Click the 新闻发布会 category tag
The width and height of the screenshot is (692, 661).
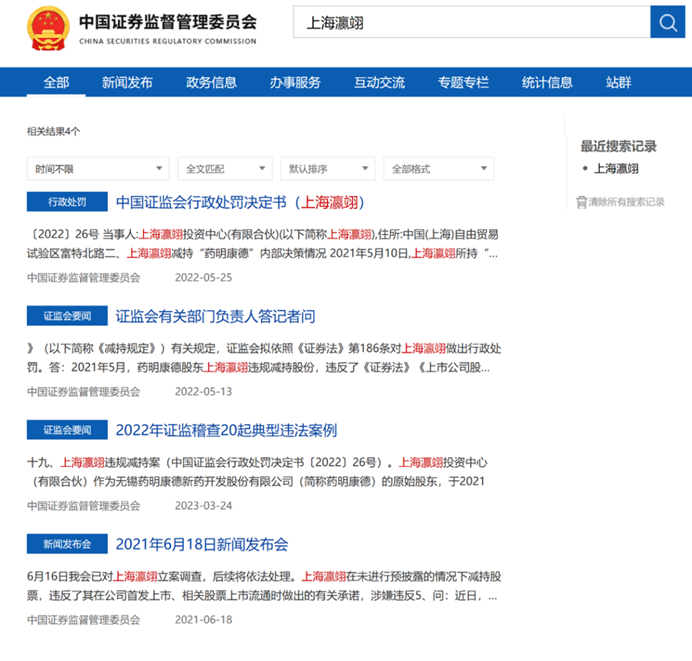point(67,544)
